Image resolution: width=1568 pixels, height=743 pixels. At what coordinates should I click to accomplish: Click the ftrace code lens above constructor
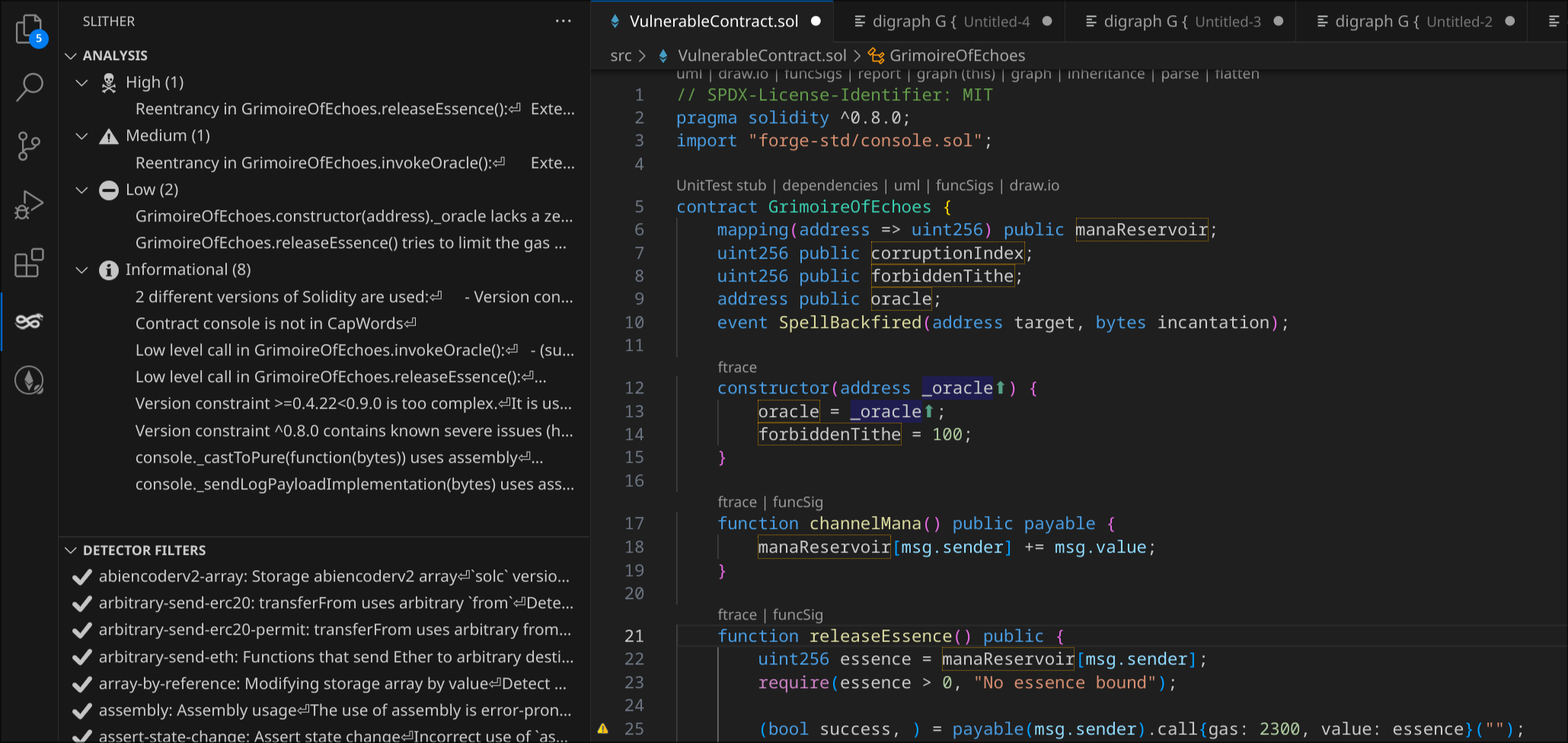point(736,367)
